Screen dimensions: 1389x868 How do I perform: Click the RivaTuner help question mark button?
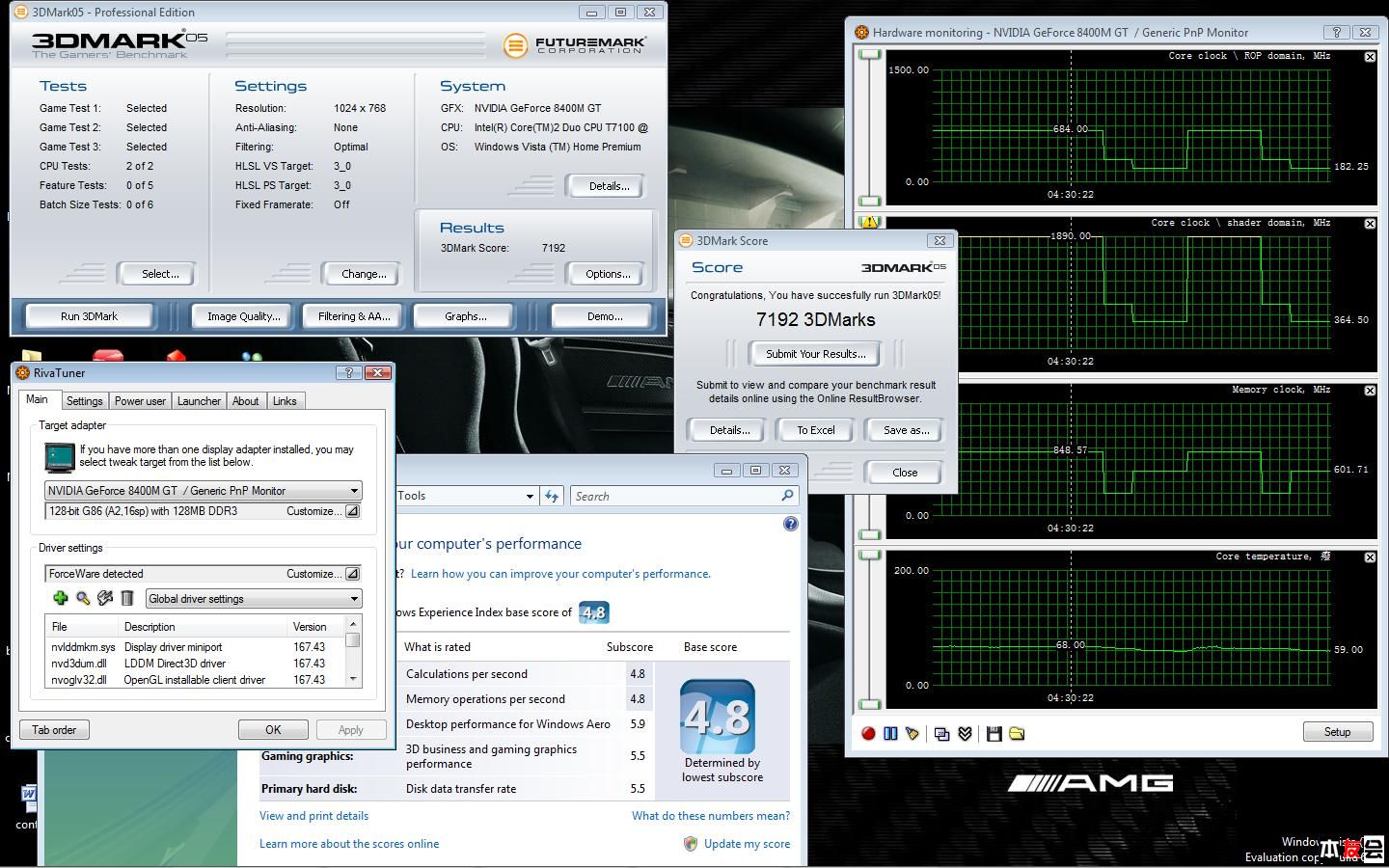point(349,372)
